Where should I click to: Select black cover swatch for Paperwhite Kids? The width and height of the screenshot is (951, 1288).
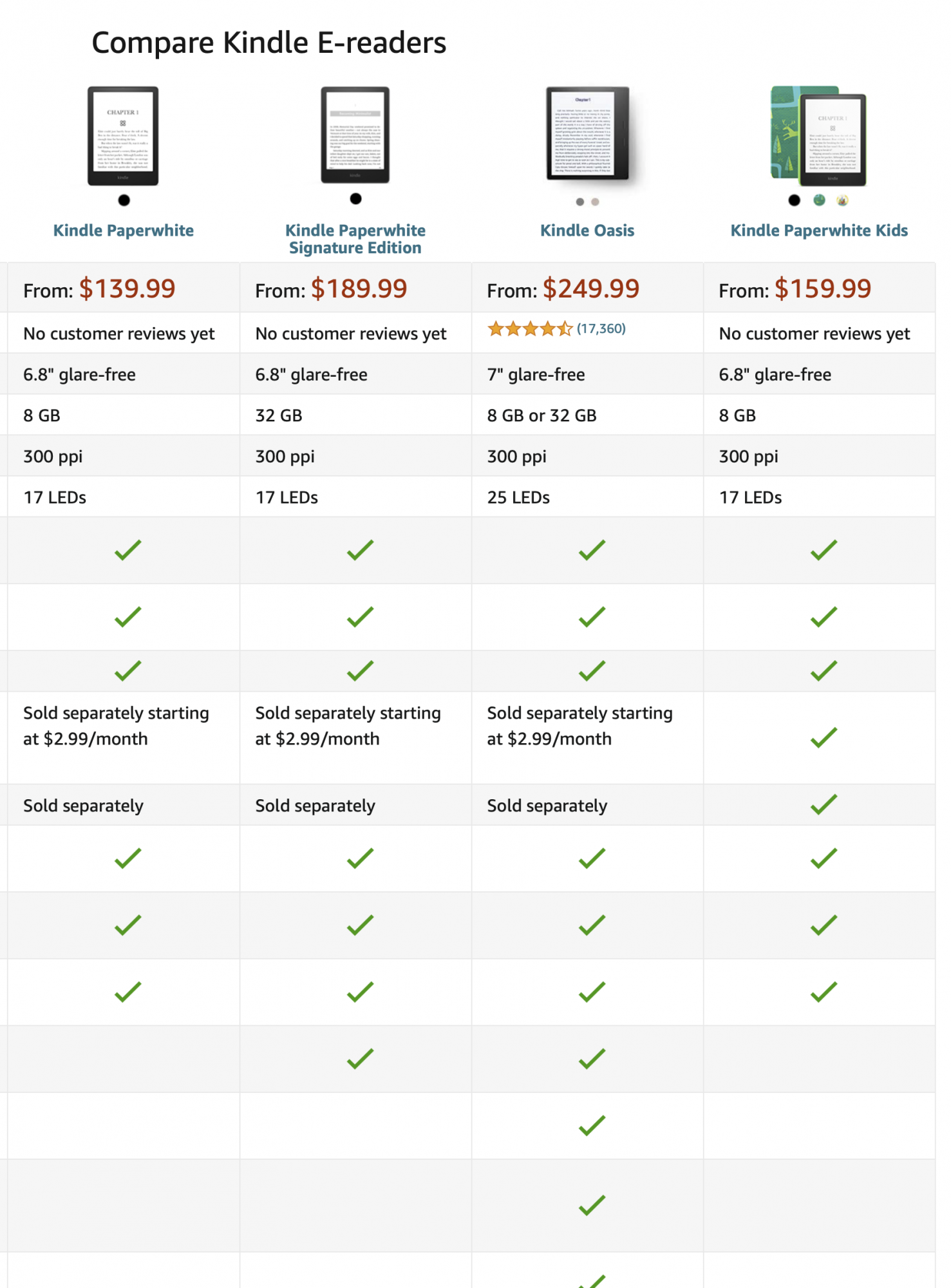[x=795, y=200]
